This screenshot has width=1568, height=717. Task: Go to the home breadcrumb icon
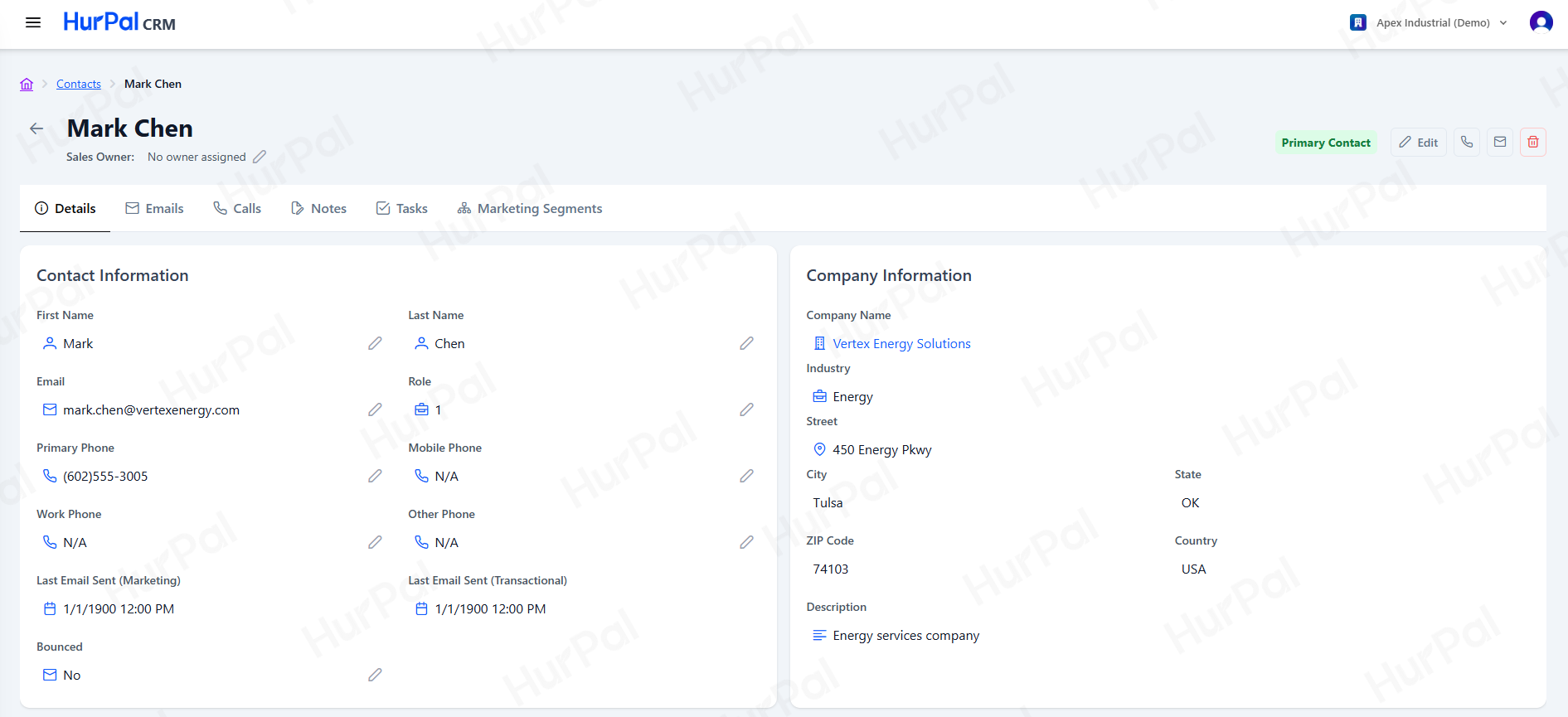pyautogui.click(x=27, y=84)
